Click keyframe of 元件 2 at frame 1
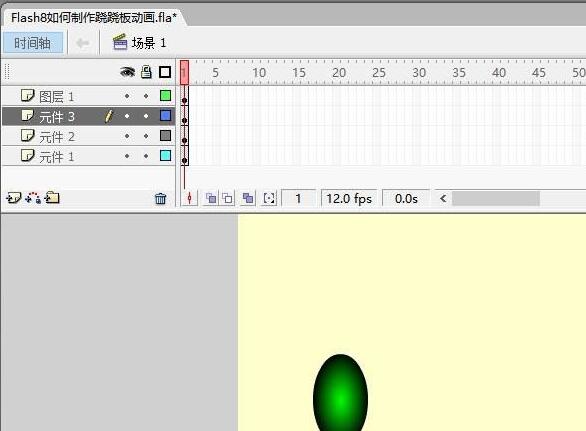 point(184,136)
